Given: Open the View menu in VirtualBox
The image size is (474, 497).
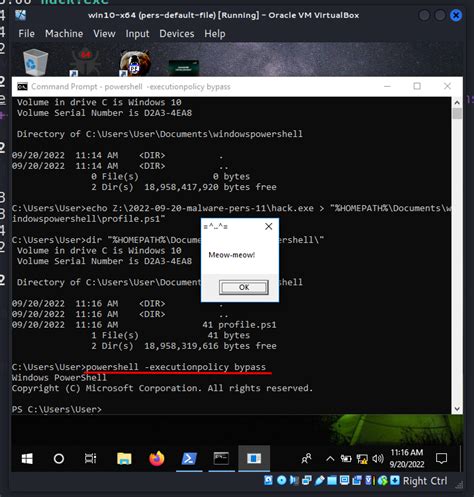Looking at the screenshot, I should 104,34.
